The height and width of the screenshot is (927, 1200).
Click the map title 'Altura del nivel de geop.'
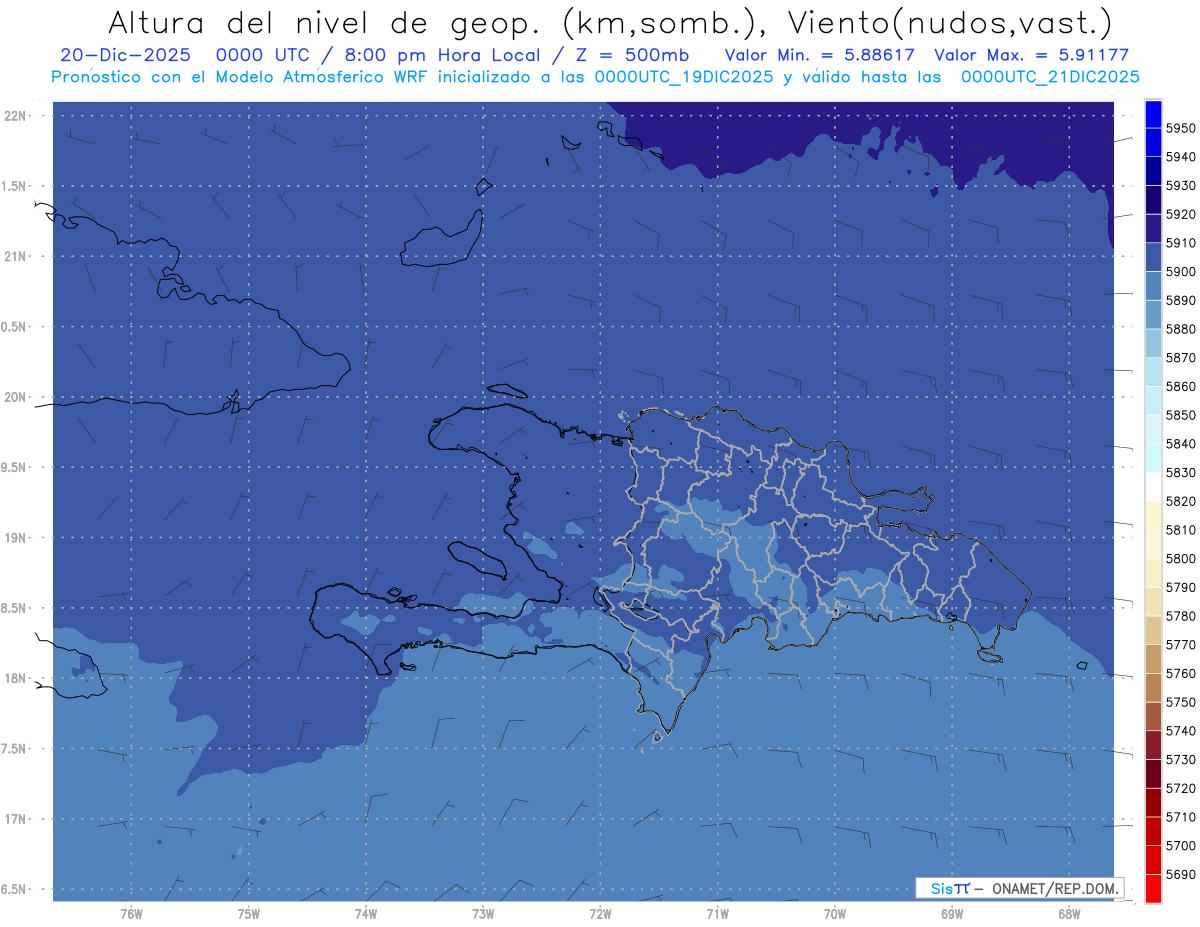pyautogui.click(x=327, y=22)
